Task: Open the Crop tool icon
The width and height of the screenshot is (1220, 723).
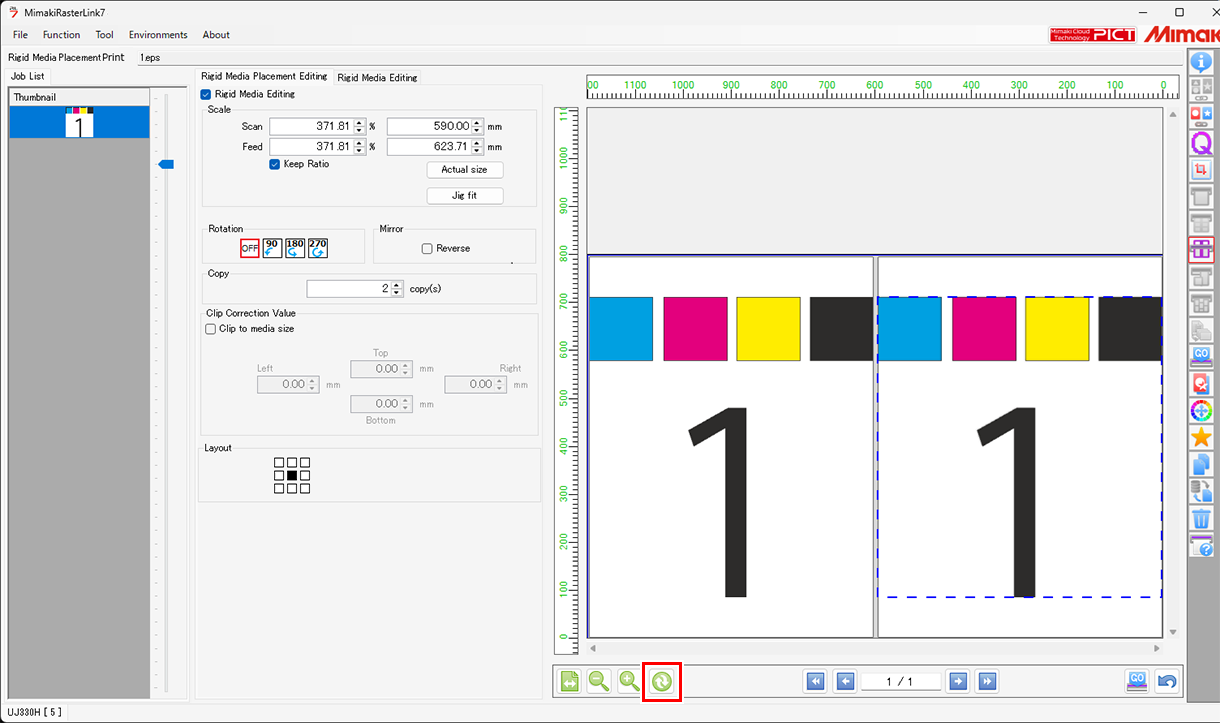Action: coord(1201,169)
